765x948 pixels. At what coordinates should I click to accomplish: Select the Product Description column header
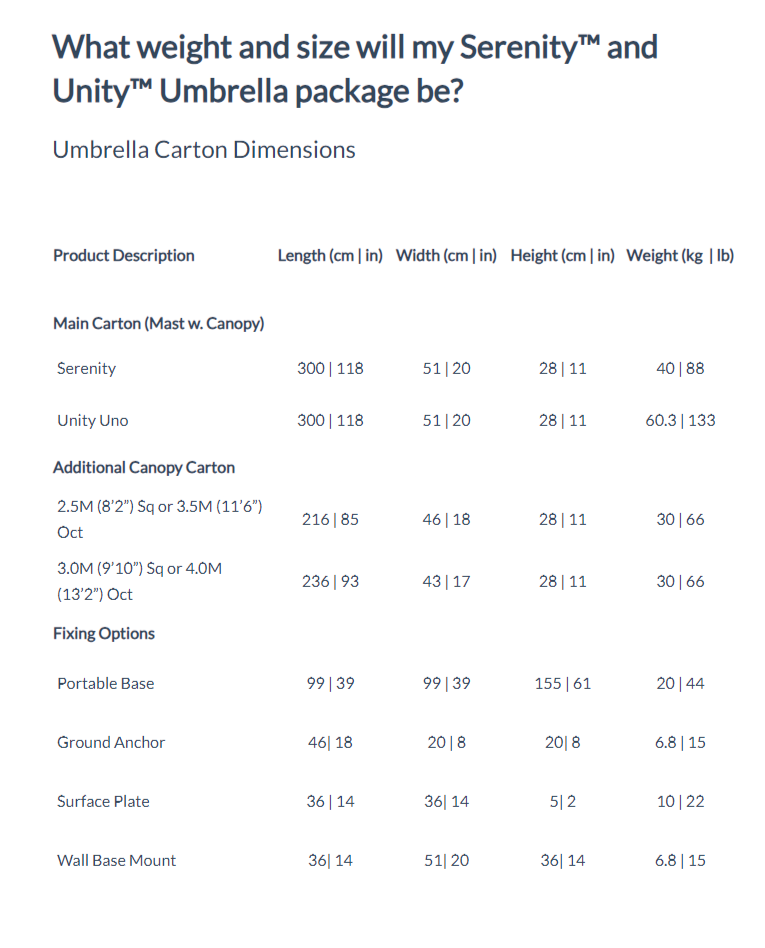124,256
